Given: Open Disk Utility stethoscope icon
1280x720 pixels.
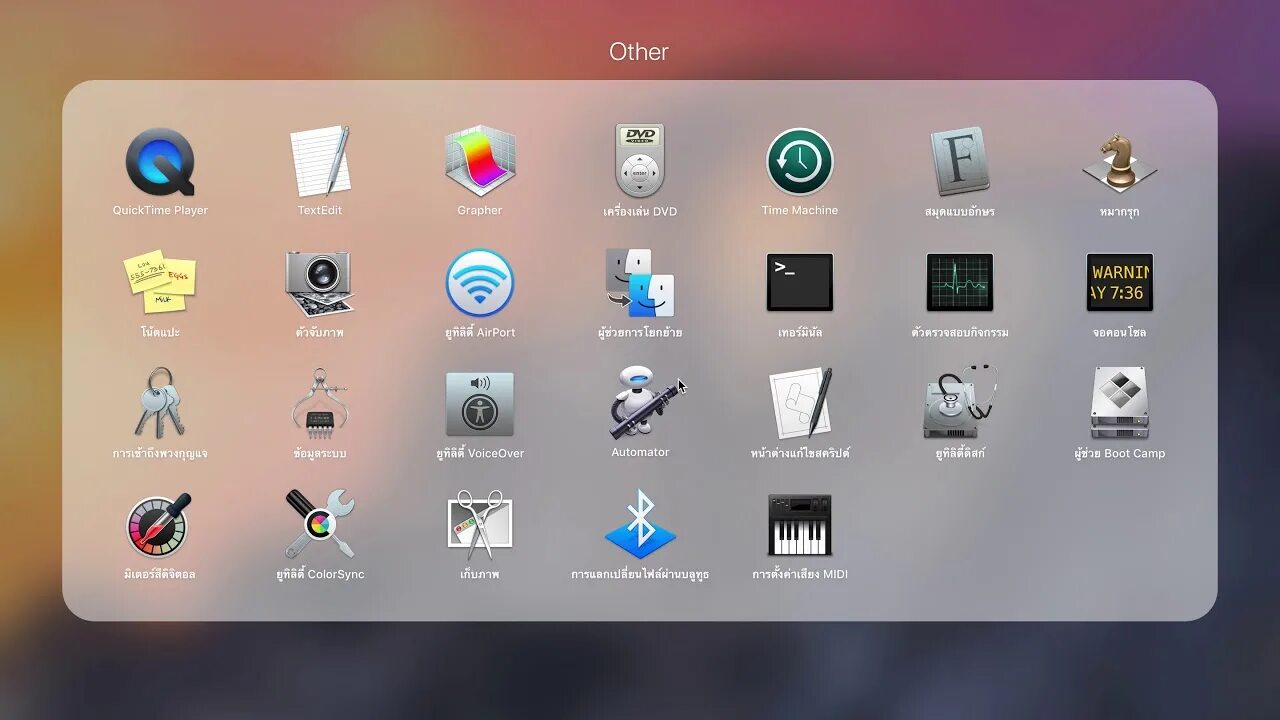Looking at the screenshot, I should point(960,402).
